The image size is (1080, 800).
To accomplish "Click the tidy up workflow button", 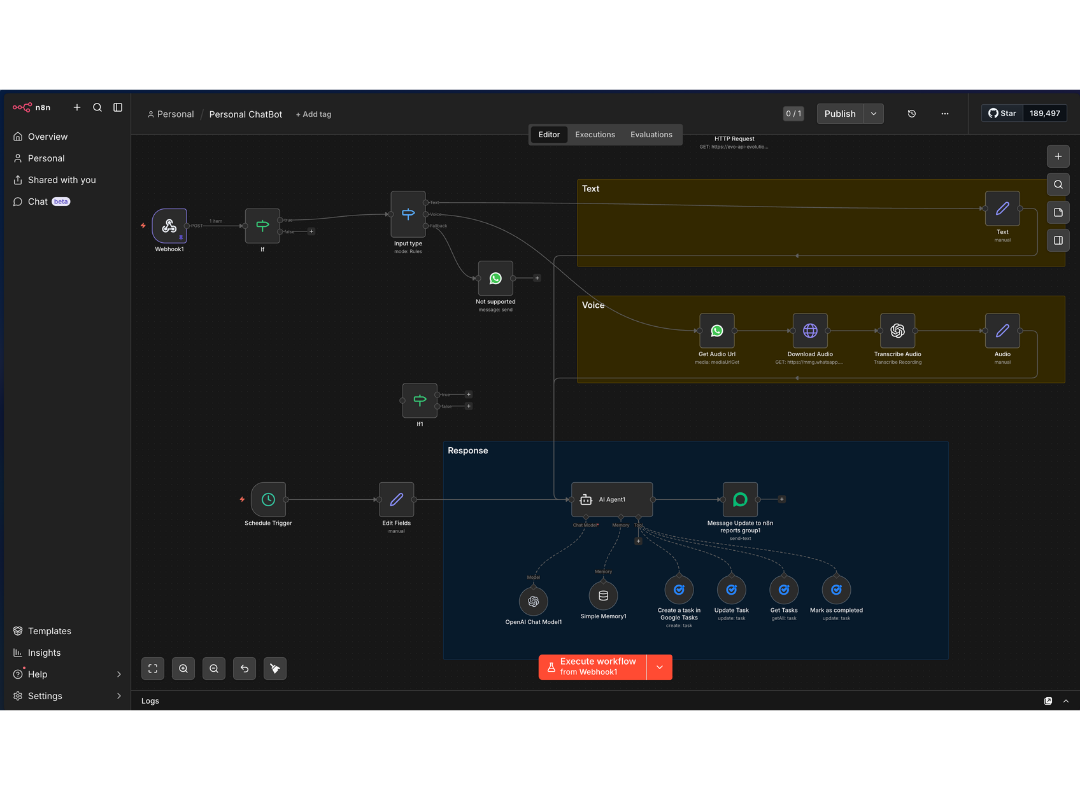I will (x=276, y=668).
